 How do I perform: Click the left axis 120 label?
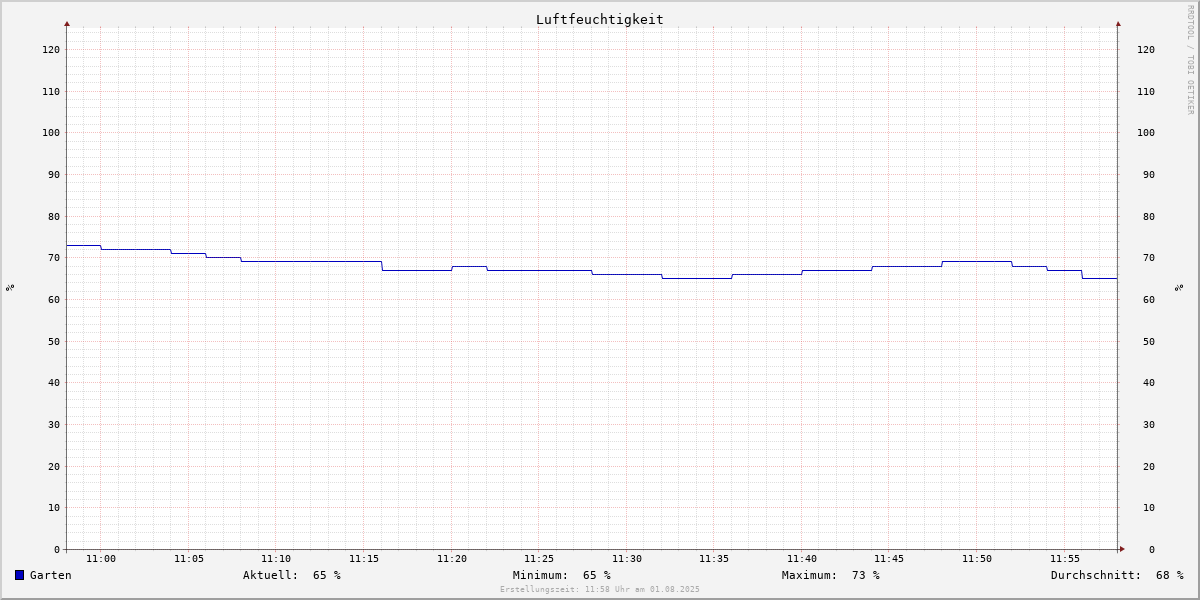51,49
